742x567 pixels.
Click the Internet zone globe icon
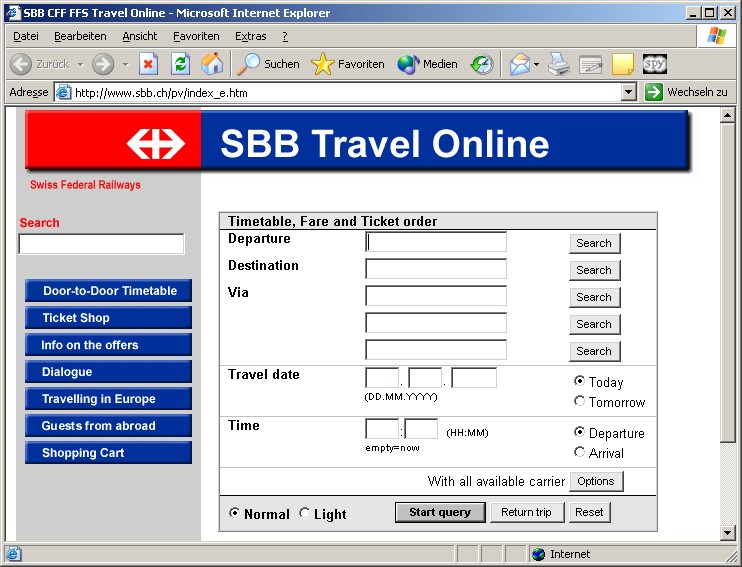coord(538,554)
